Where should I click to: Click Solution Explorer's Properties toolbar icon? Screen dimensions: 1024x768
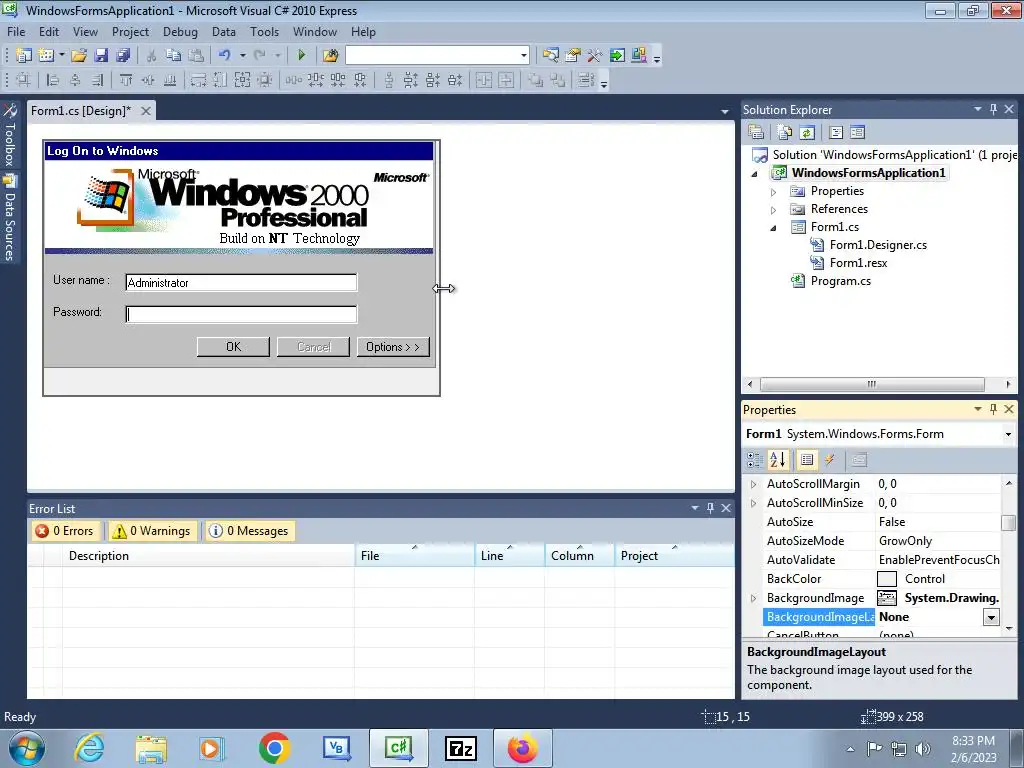pos(756,132)
